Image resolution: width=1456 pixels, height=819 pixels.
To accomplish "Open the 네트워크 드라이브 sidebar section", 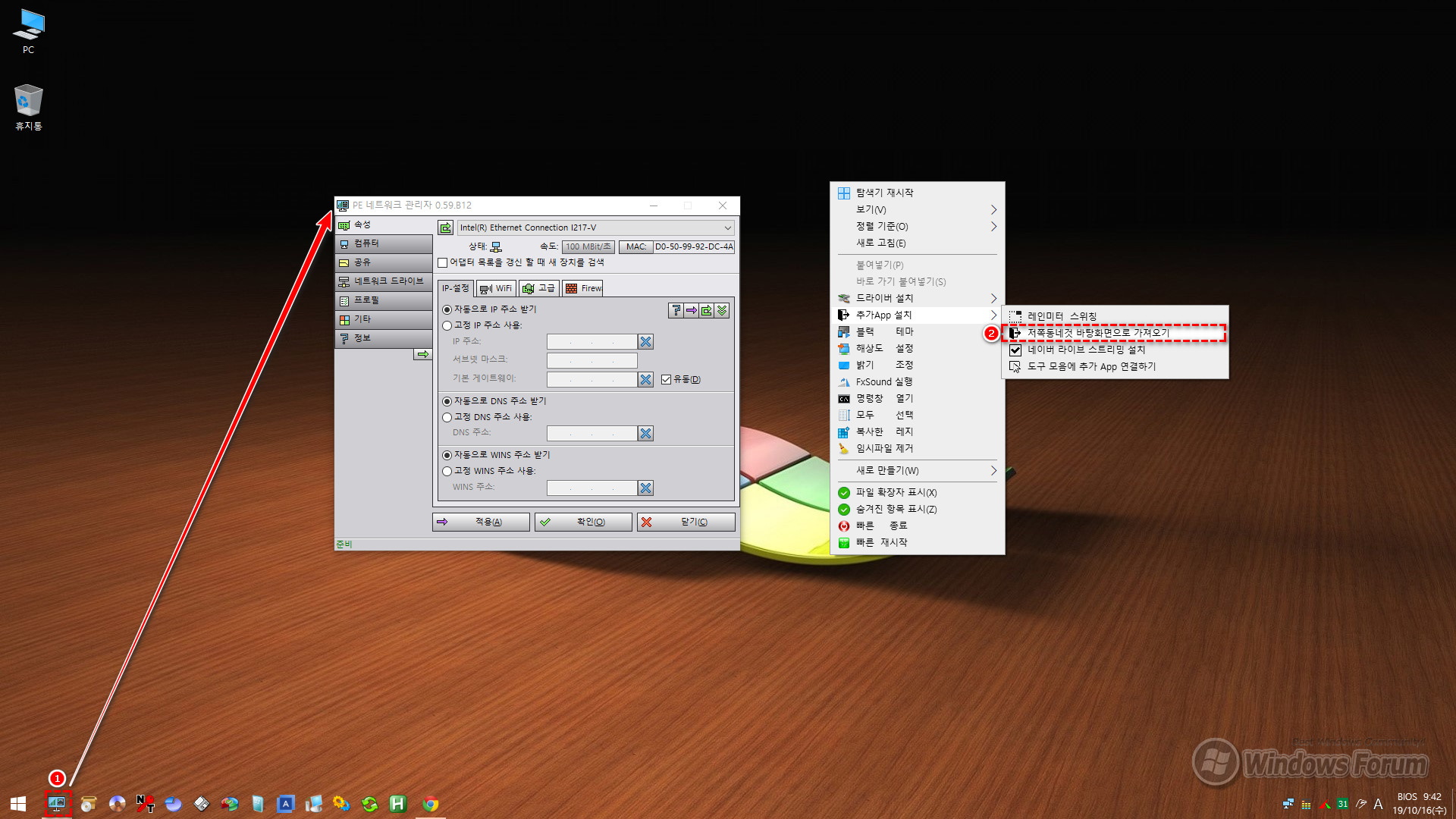I will (384, 282).
